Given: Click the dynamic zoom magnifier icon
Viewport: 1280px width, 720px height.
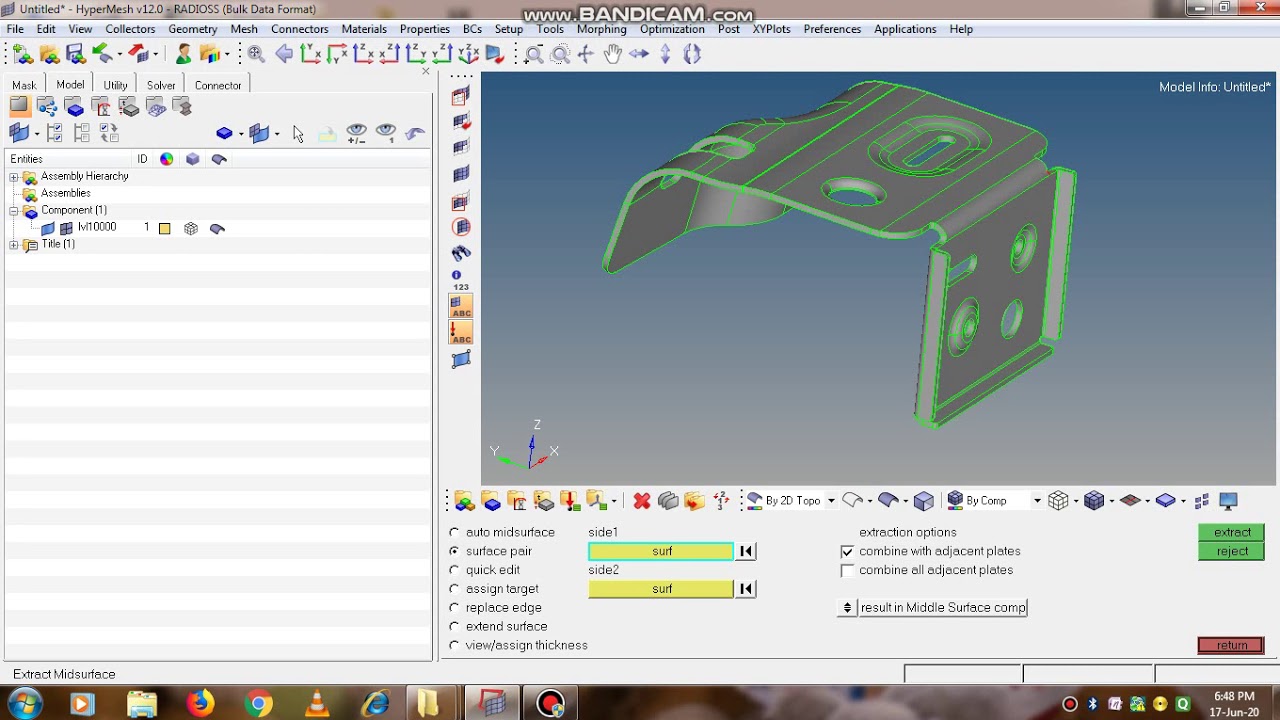Looking at the screenshot, I should coord(534,55).
